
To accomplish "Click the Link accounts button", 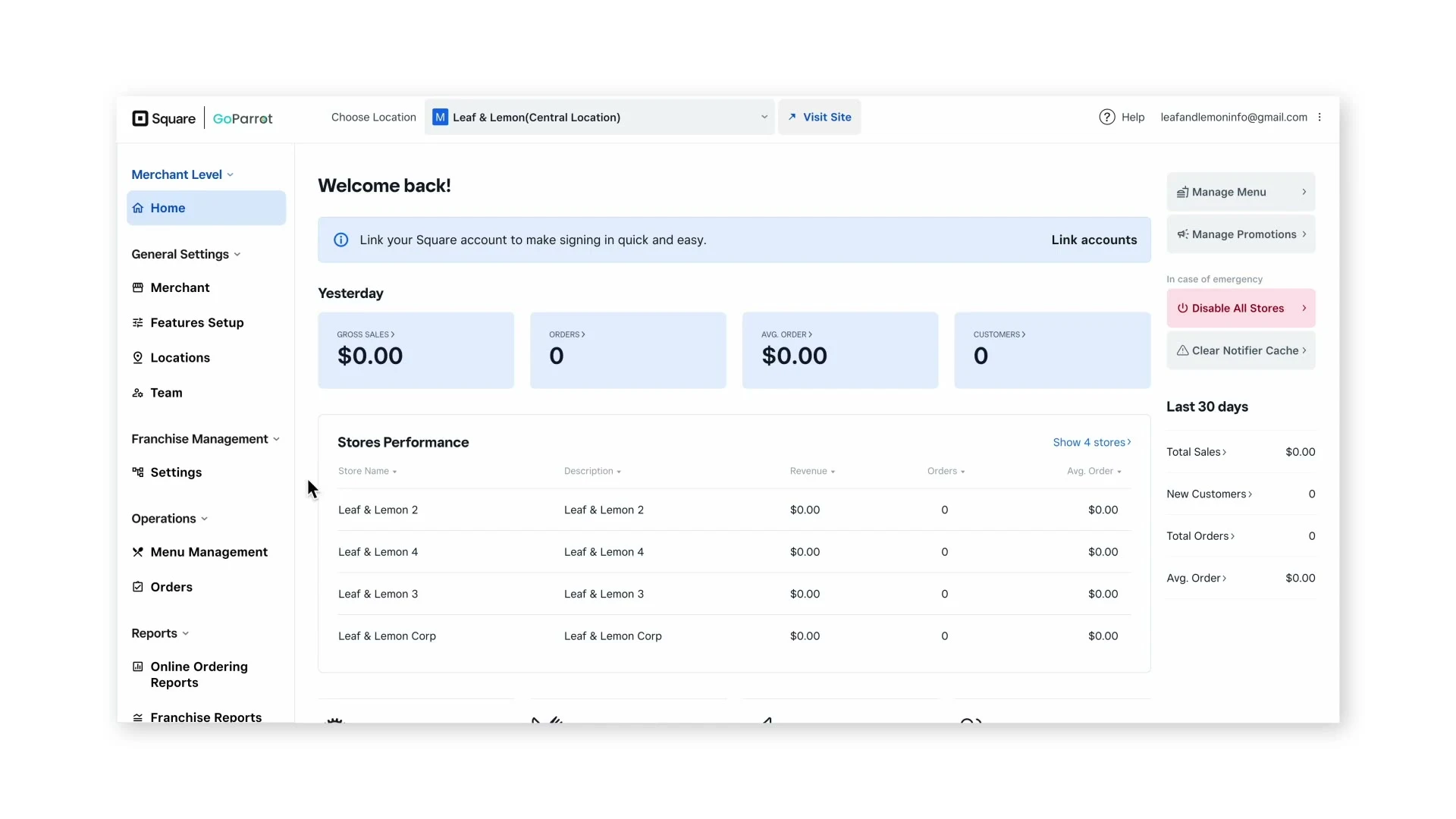I will tap(1094, 240).
